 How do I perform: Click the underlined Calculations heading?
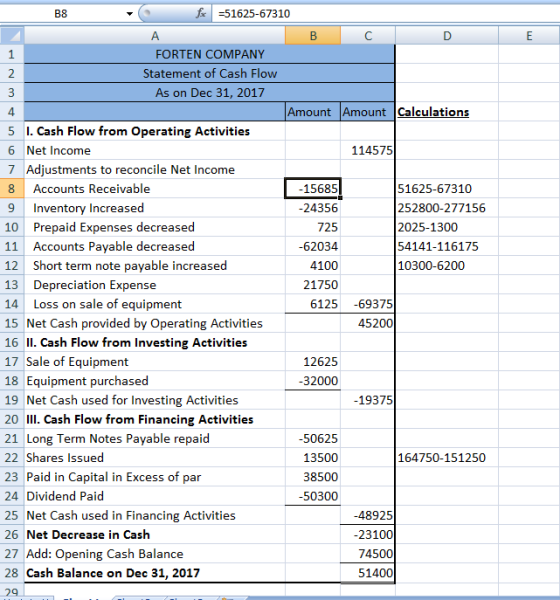point(433,112)
